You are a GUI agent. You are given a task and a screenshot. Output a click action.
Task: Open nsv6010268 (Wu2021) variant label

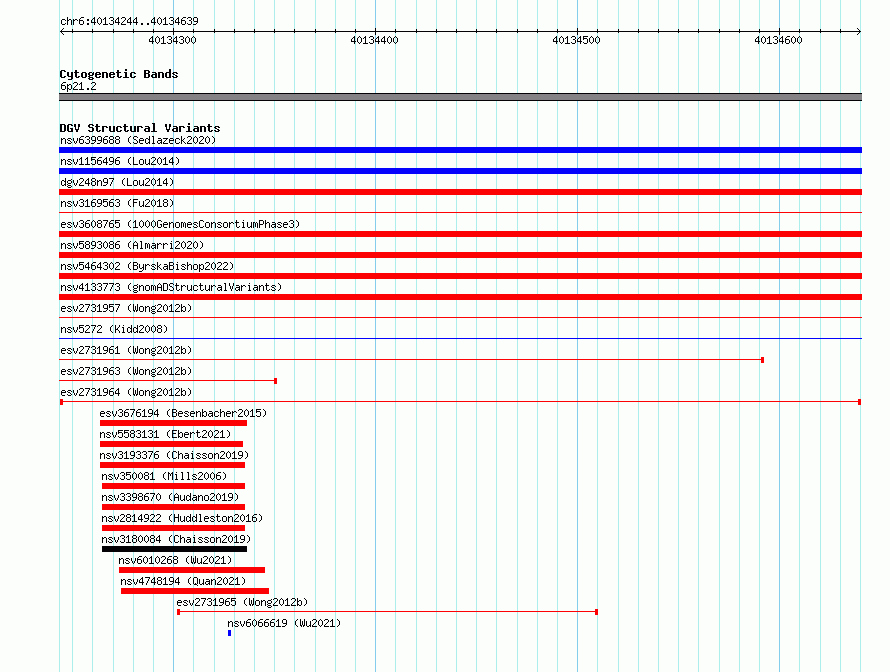click(175, 560)
